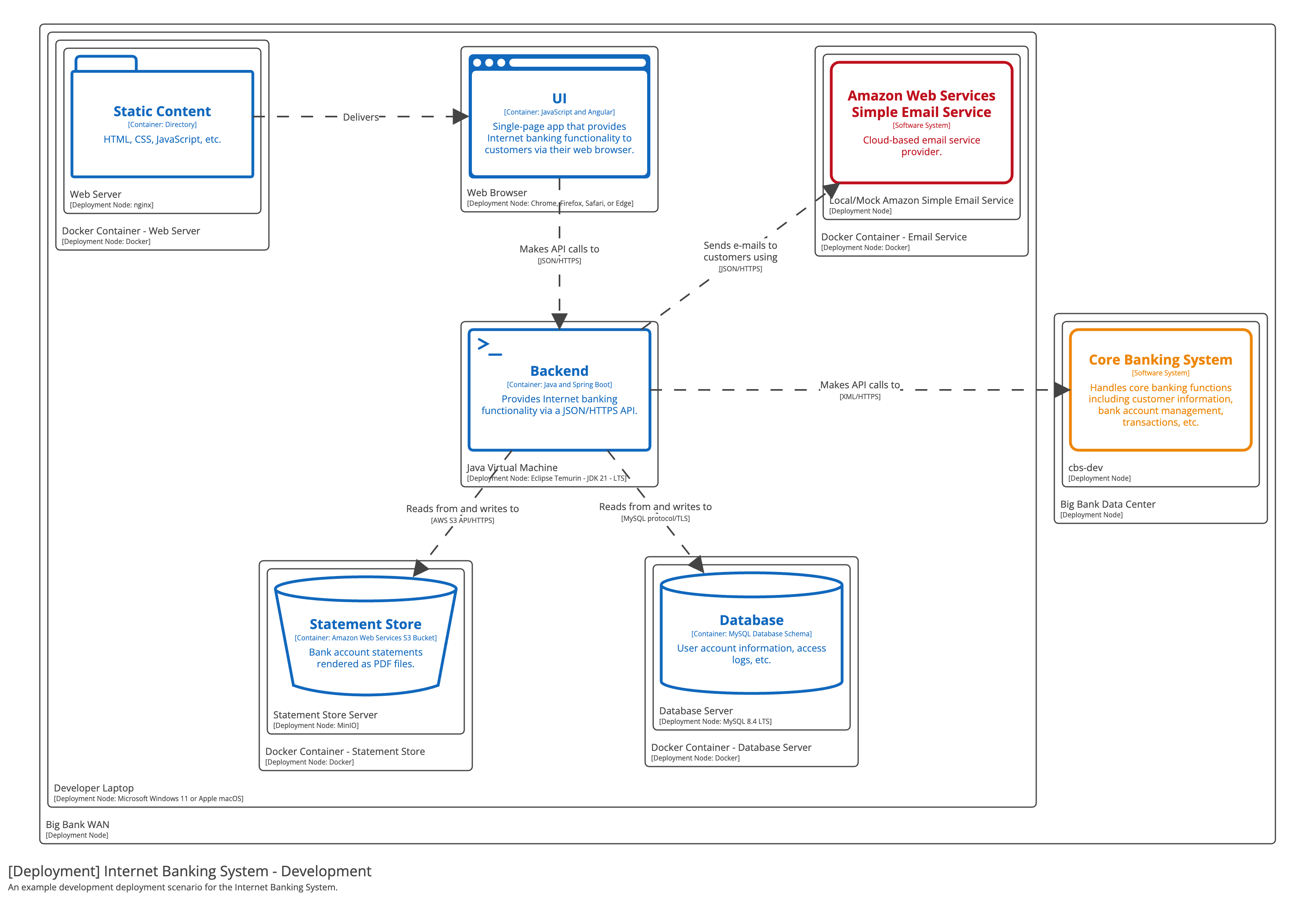Click 'Local/Mock Amazon Simple Email Service' label
Screen dimensions: 1316x900
[921, 201]
